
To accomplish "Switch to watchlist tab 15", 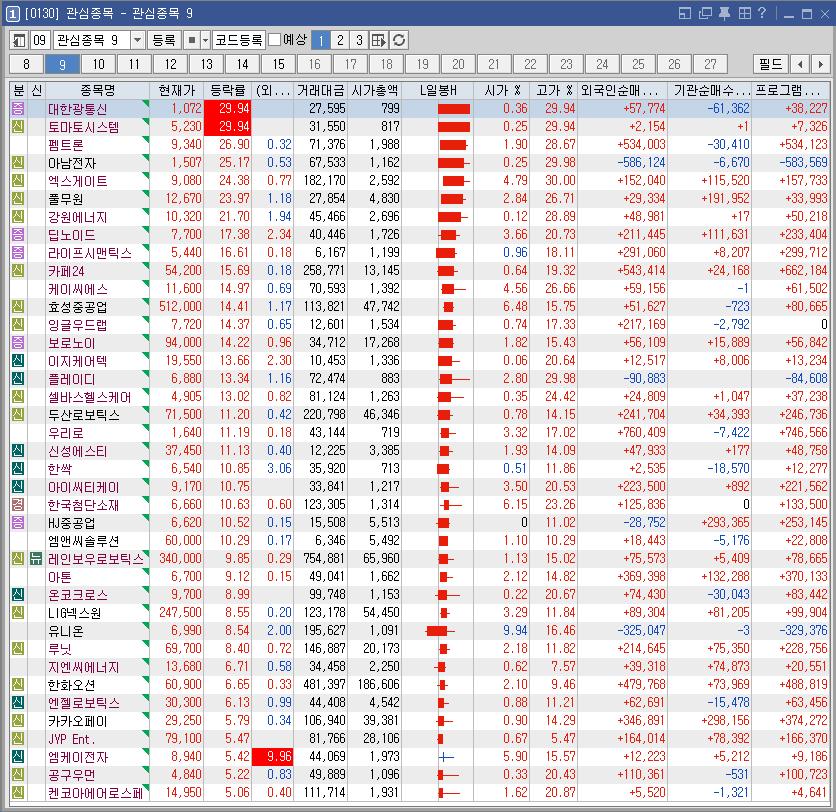I will [x=278, y=65].
